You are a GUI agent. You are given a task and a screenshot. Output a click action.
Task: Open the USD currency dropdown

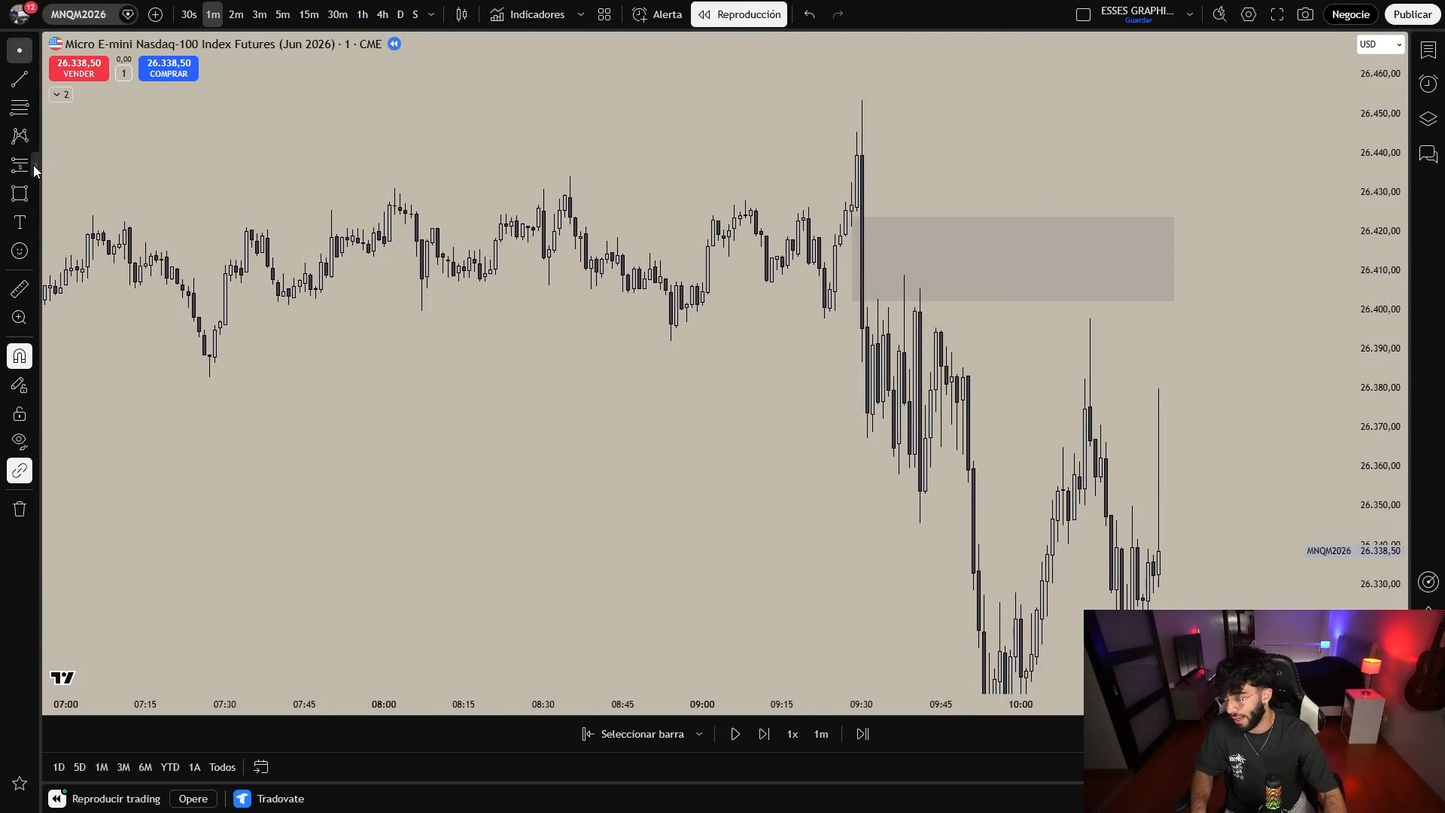point(1380,44)
